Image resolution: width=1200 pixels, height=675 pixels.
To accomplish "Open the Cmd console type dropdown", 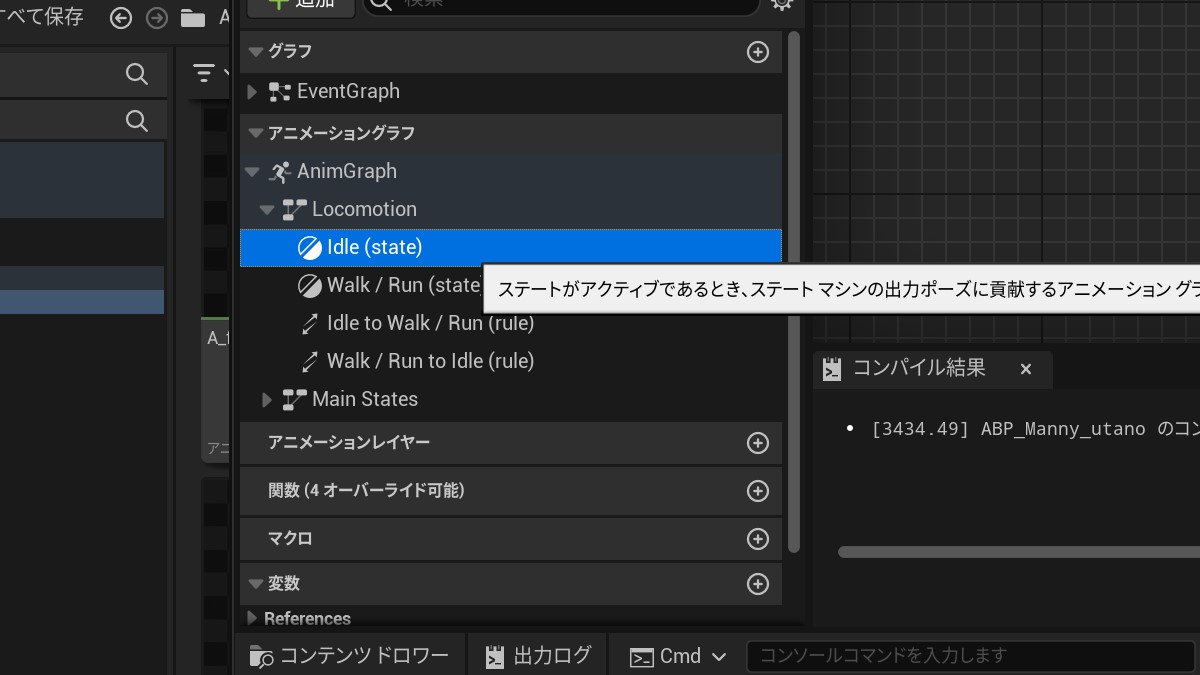I will point(678,656).
